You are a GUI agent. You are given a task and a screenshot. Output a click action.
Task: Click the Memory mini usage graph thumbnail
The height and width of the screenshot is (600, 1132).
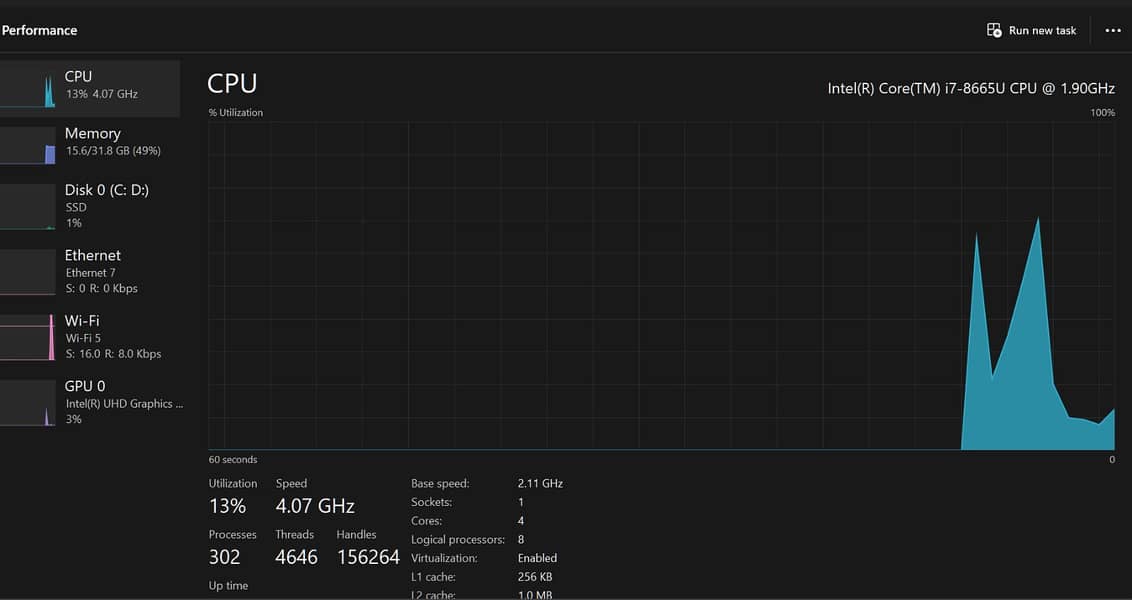point(28,145)
